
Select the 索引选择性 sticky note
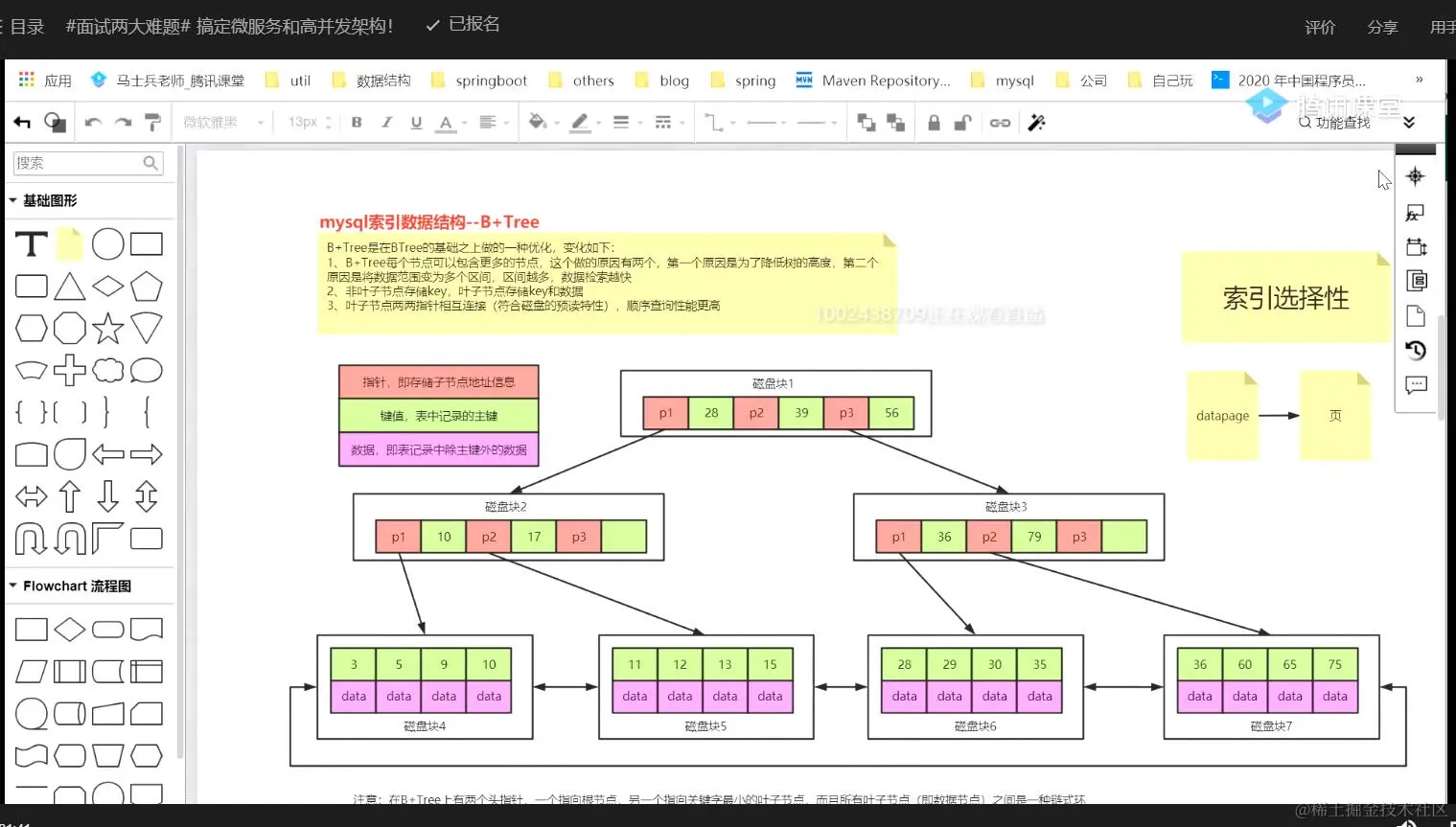pyautogui.click(x=1285, y=297)
